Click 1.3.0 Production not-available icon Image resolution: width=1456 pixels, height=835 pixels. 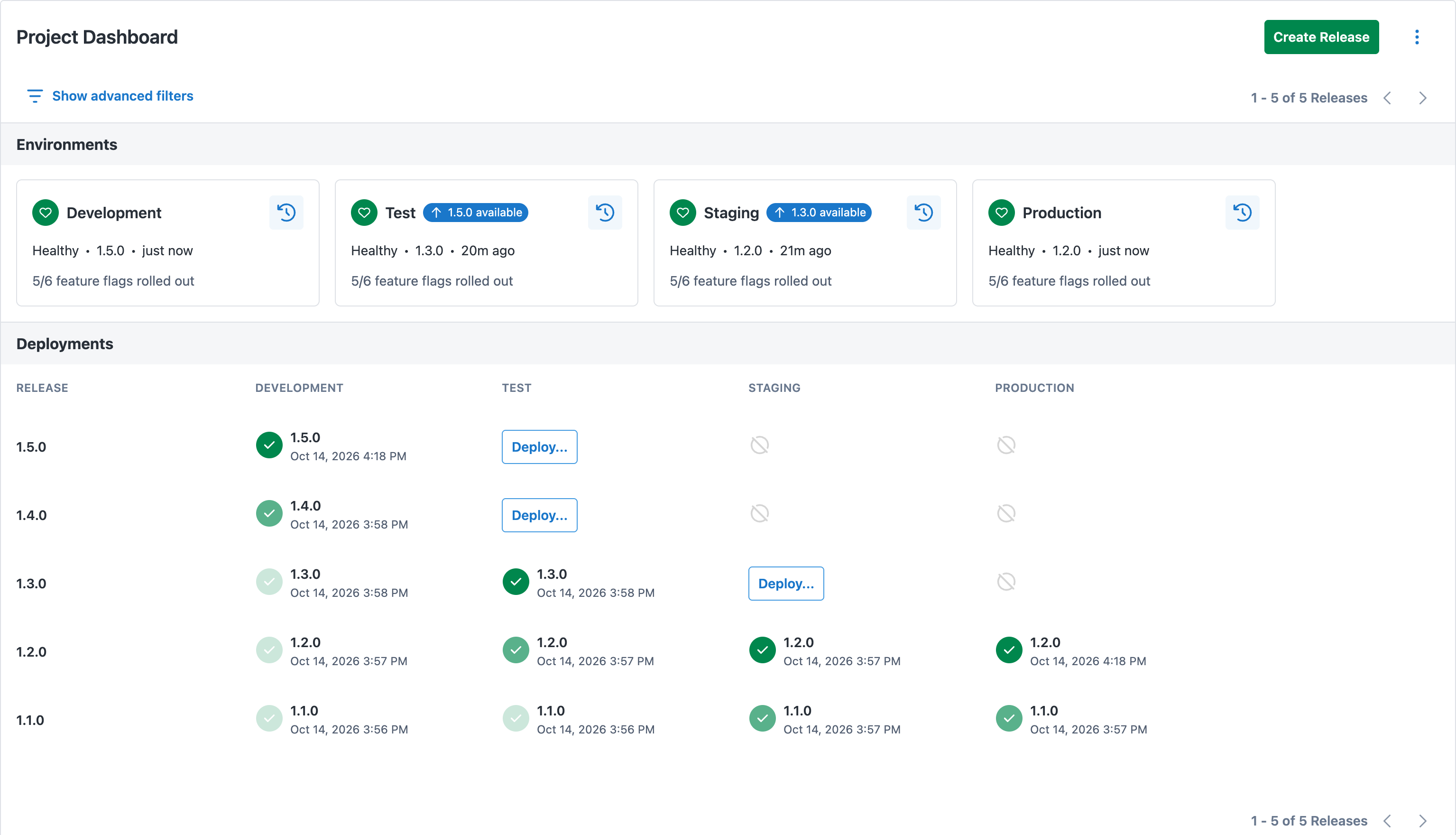(1006, 582)
